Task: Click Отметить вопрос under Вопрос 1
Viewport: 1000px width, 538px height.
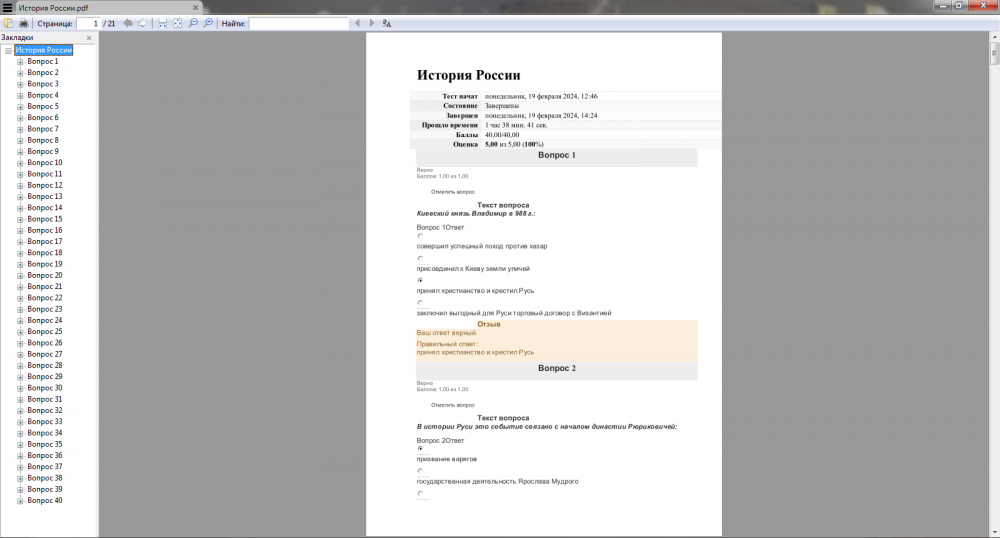Action: pyautogui.click(x=452, y=192)
